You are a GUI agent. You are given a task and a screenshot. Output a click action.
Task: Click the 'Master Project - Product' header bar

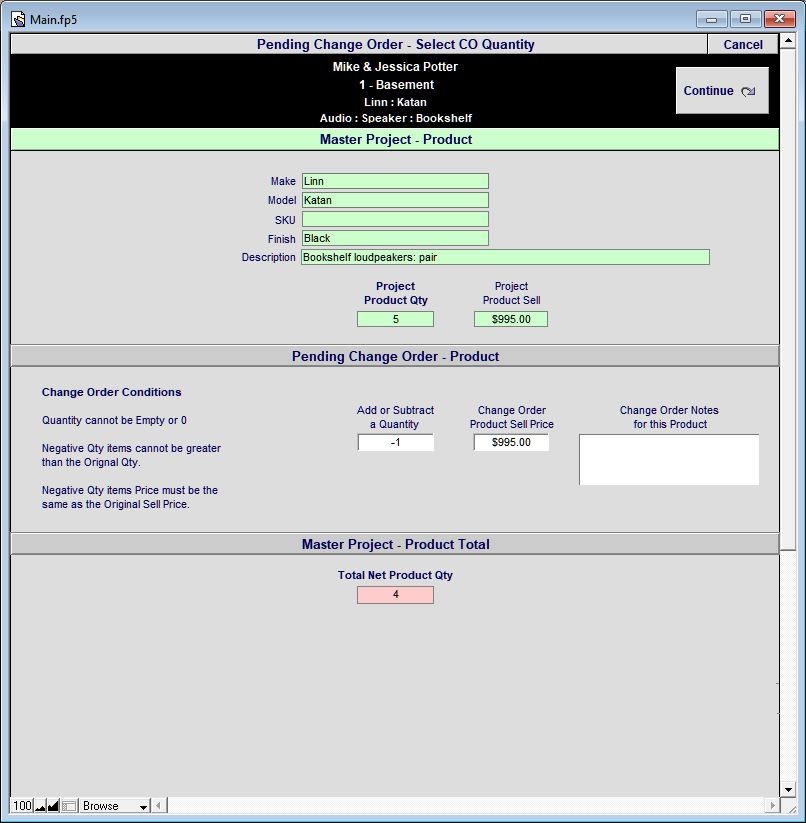(395, 140)
